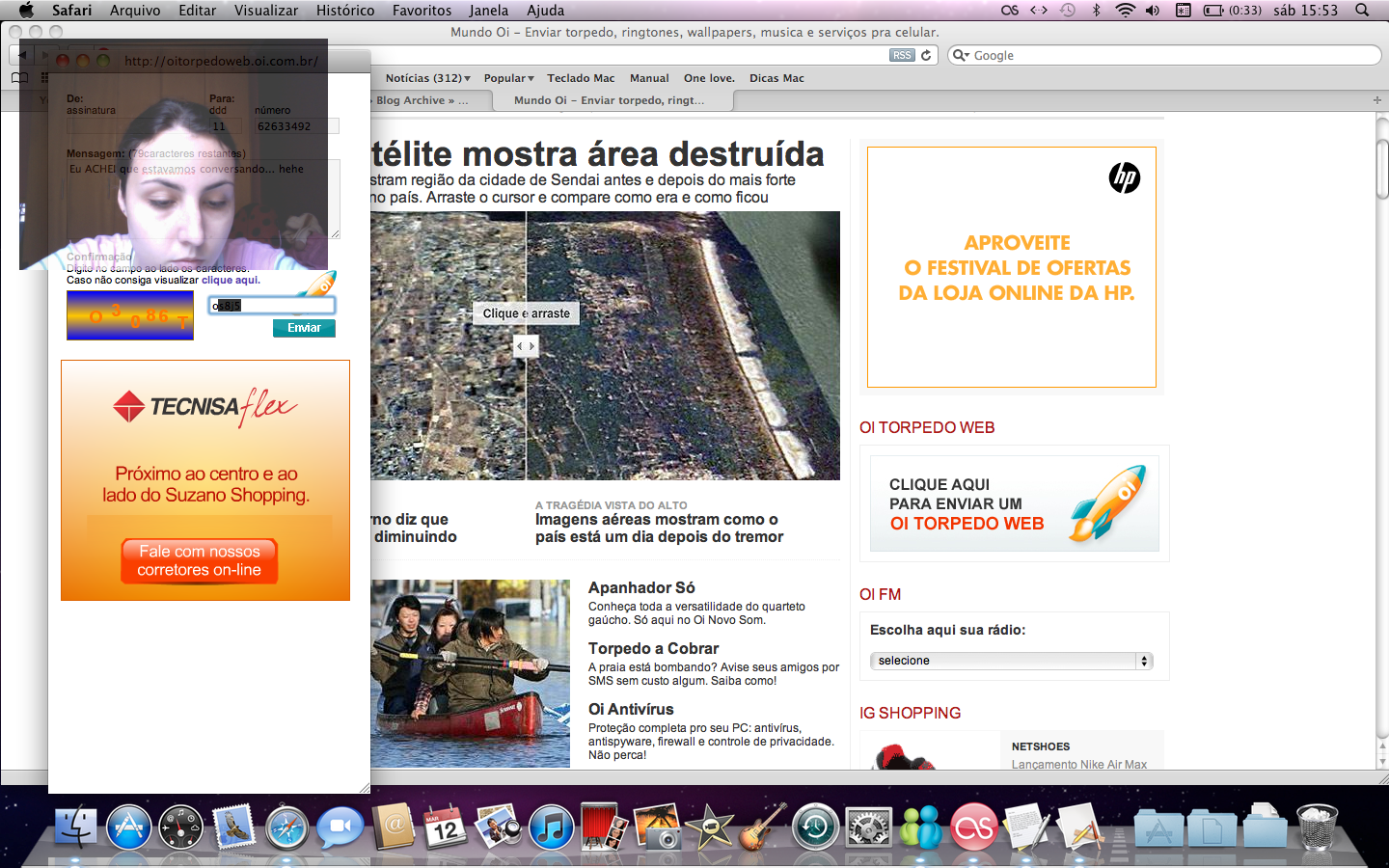Open iPhoto from the Dock
This screenshot has height=868, width=1389.
(657, 827)
